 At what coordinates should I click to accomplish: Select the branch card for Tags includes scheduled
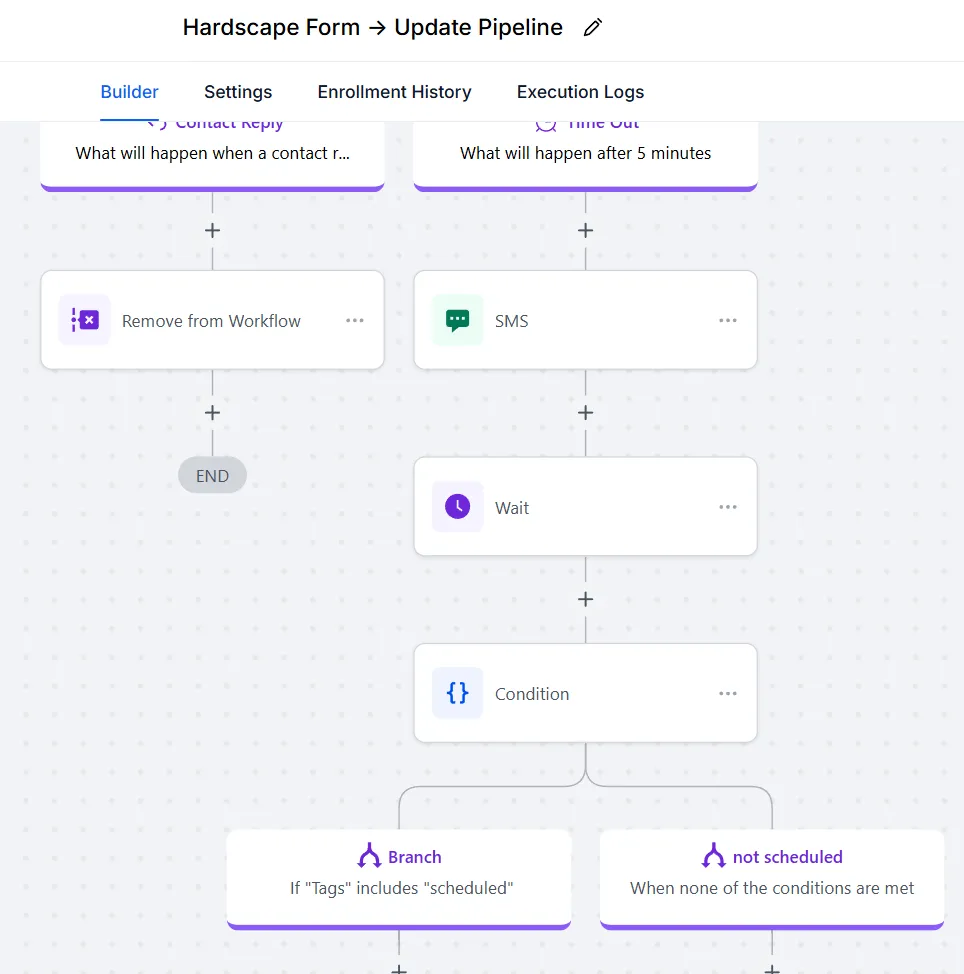399,876
